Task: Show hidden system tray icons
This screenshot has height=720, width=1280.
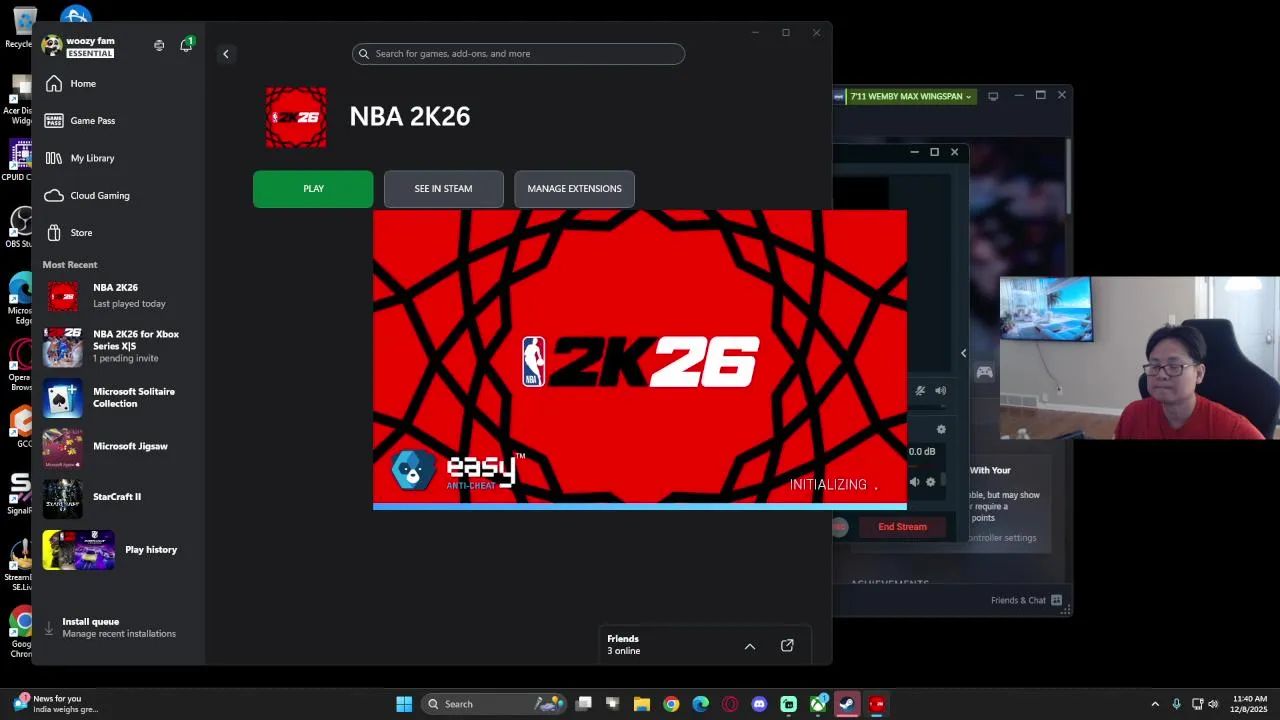Action: point(1155,704)
